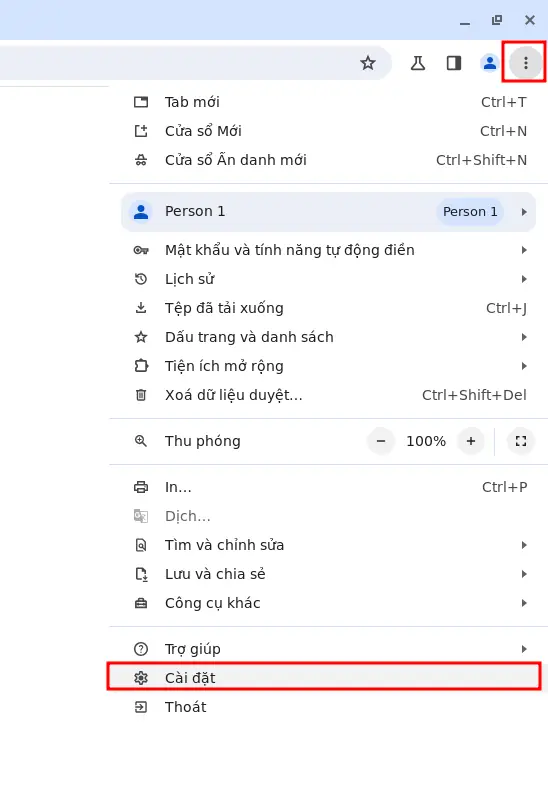548x810 pixels.
Task: Click the toolbox icon for Công cụ khác
Action: tap(141, 603)
